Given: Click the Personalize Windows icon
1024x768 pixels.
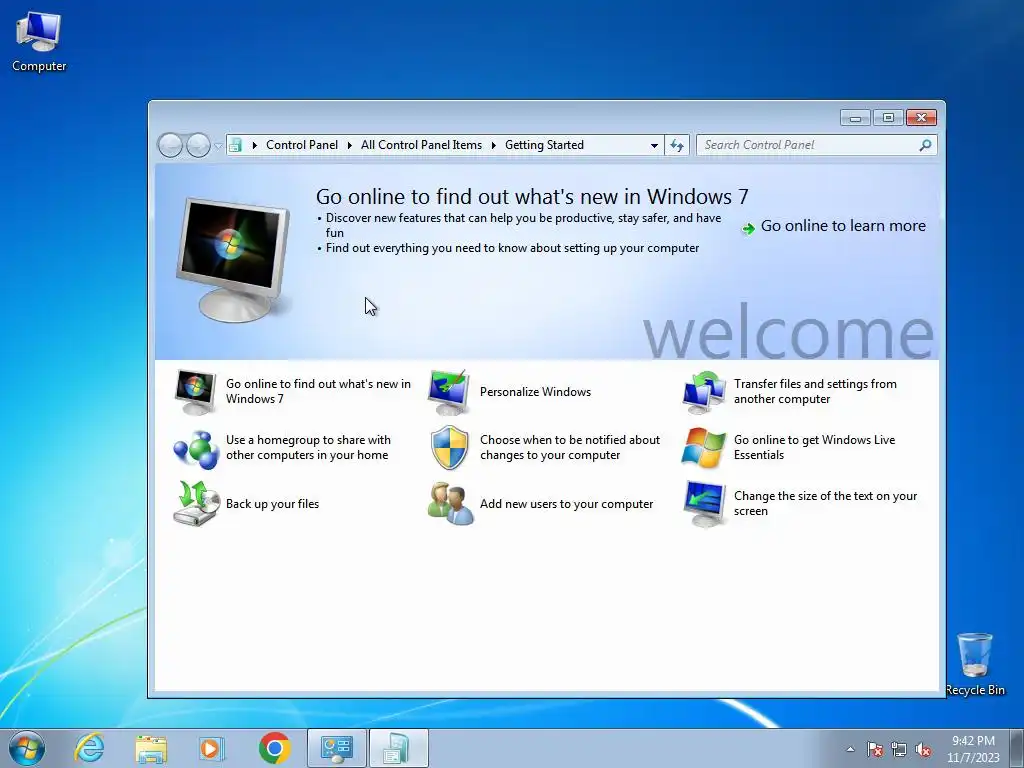Looking at the screenshot, I should pyautogui.click(x=449, y=392).
